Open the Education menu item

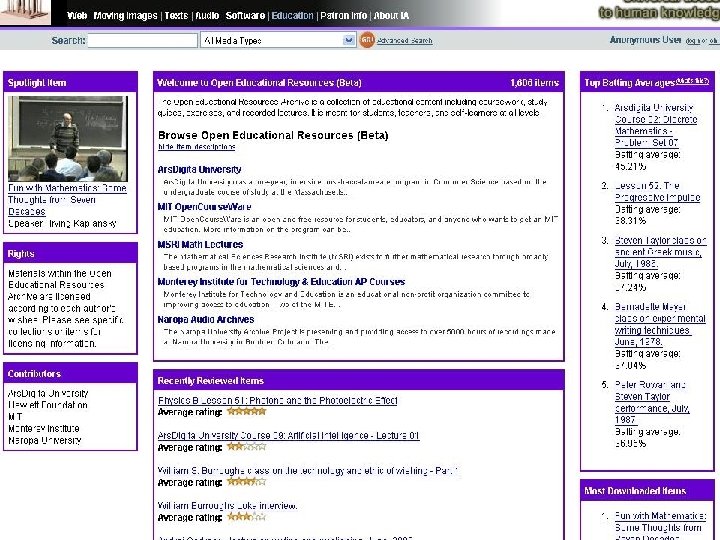click(292, 16)
